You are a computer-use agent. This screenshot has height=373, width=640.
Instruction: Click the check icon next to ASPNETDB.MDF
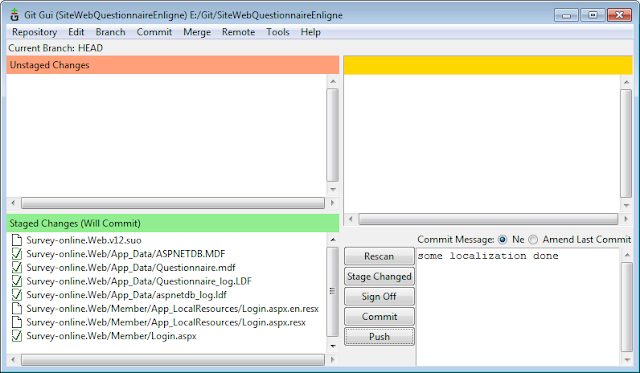click(17, 254)
